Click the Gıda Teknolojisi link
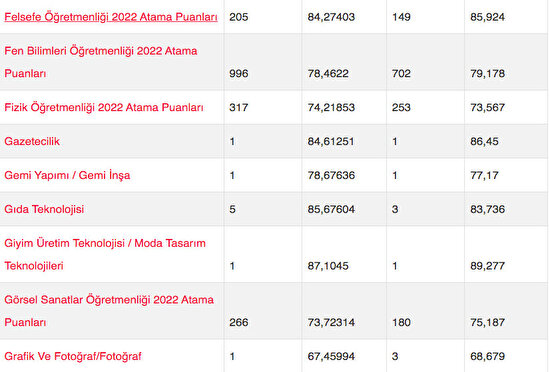The image size is (550, 372). point(44,209)
